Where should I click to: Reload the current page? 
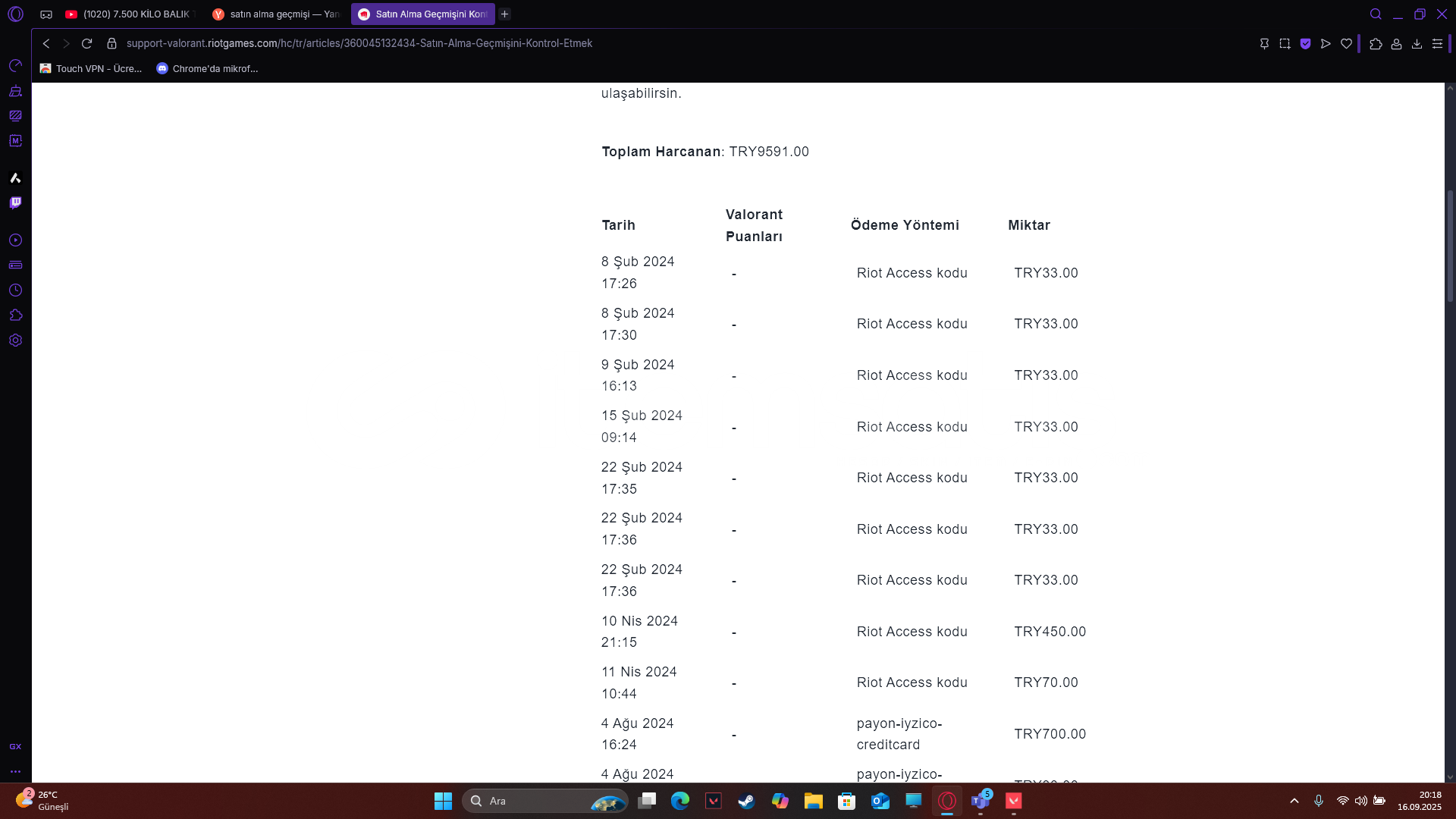pyautogui.click(x=87, y=44)
